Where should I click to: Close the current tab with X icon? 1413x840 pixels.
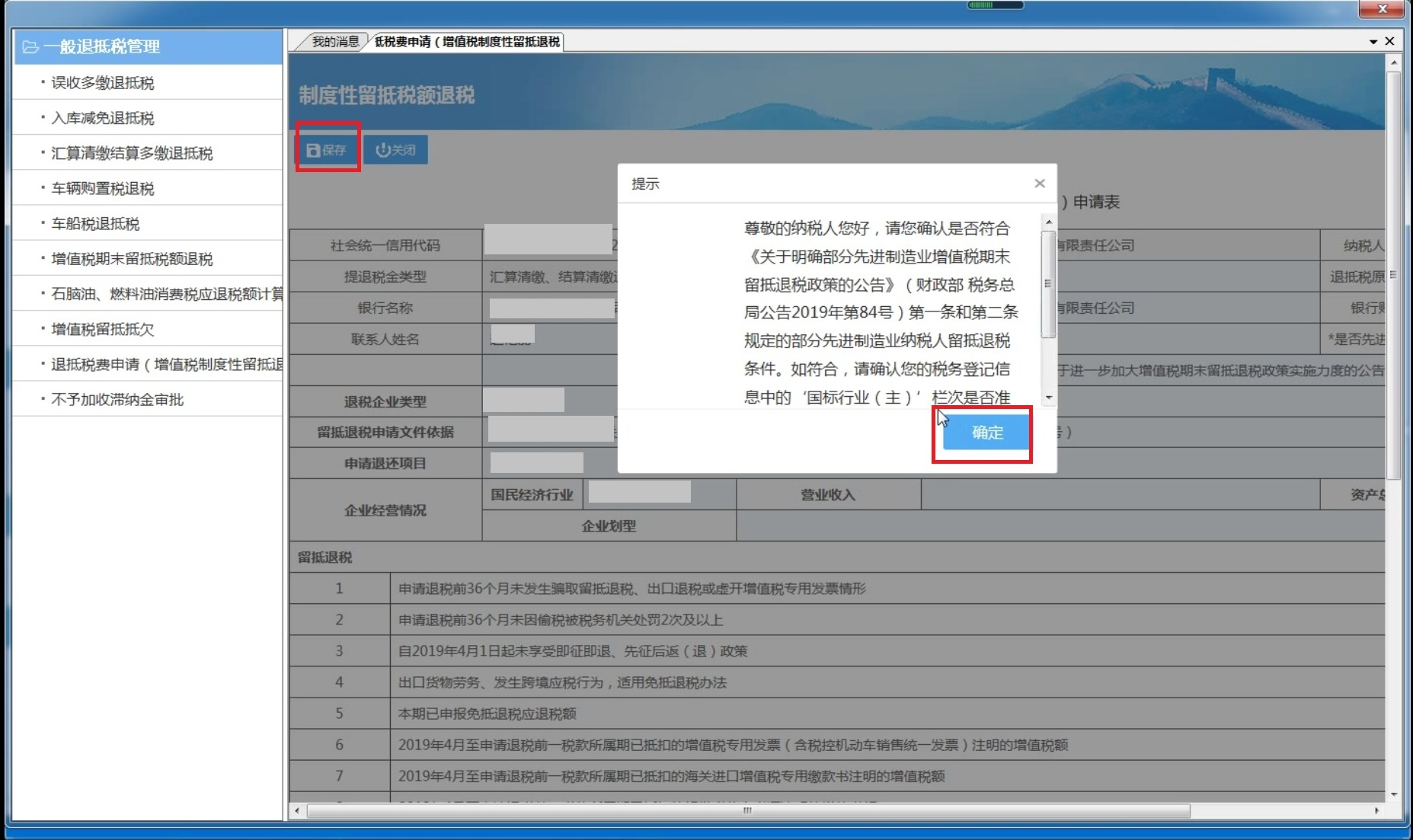[1389, 41]
